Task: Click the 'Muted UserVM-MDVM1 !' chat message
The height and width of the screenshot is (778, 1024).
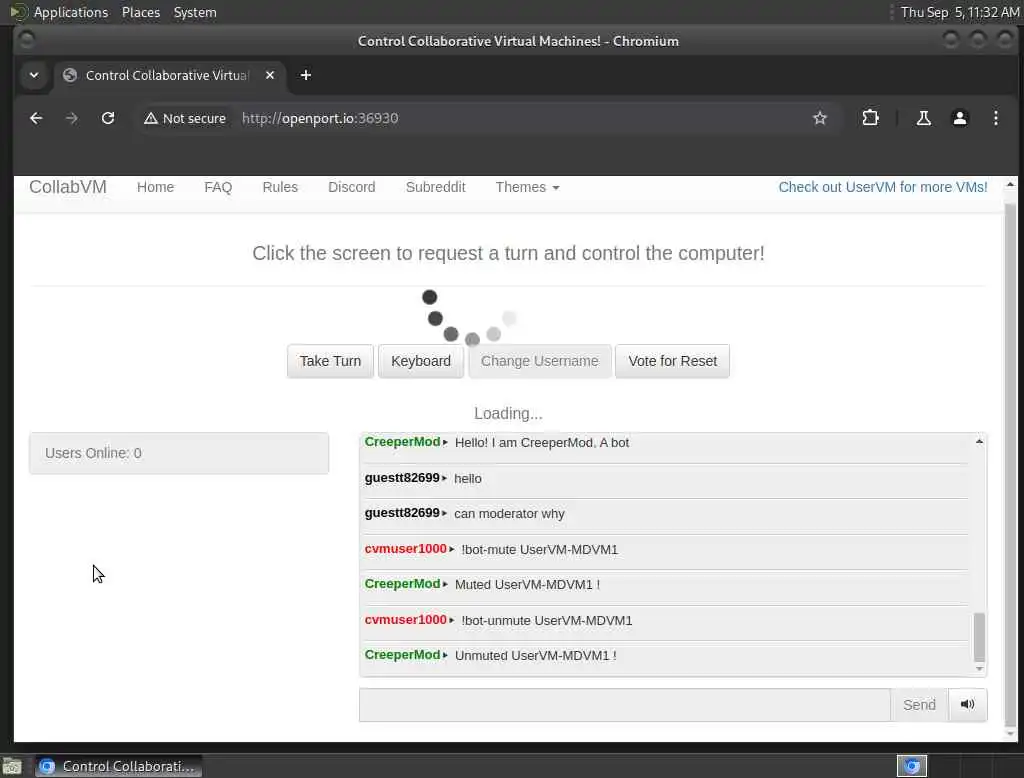Action: pos(527,585)
